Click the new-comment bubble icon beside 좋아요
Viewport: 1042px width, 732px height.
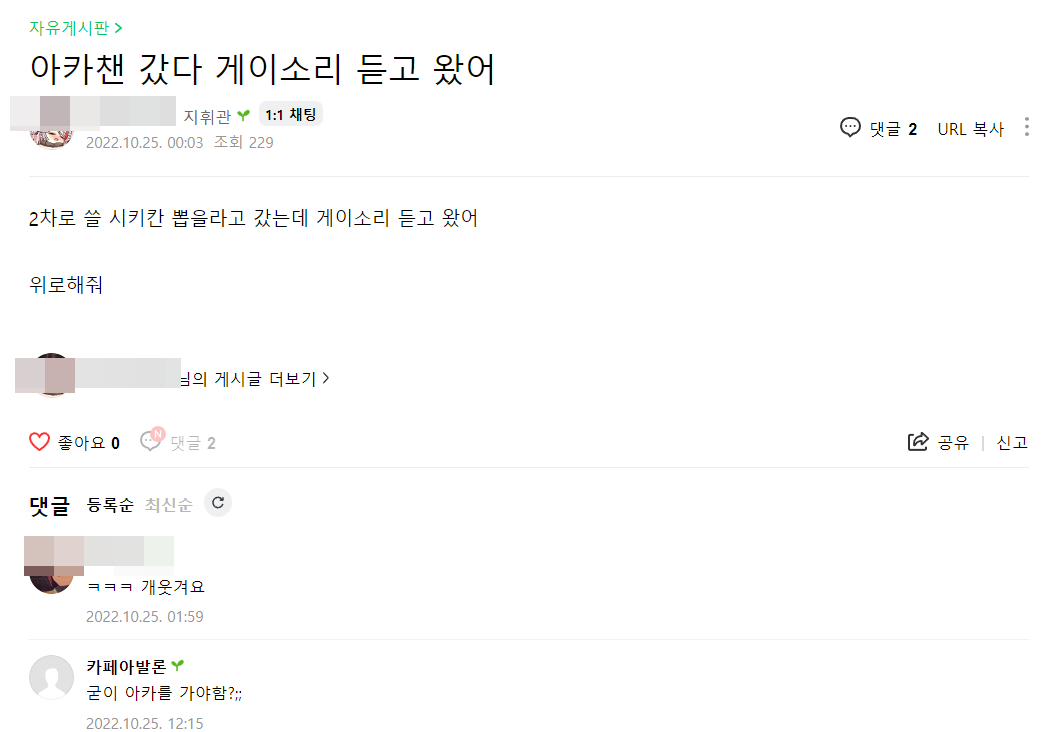coord(151,441)
